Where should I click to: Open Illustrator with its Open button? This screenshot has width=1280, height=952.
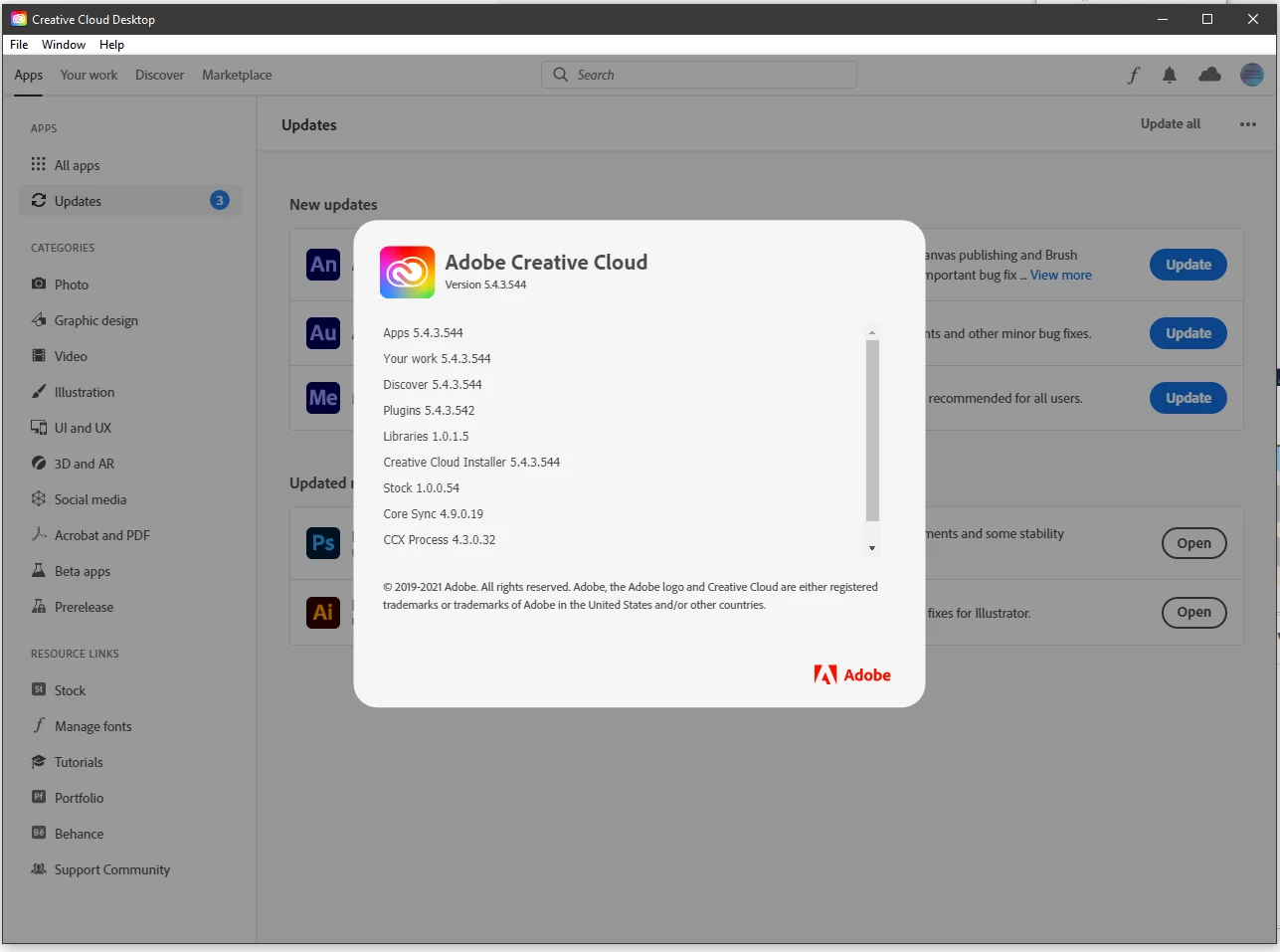pyautogui.click(x=1194, y=612)
